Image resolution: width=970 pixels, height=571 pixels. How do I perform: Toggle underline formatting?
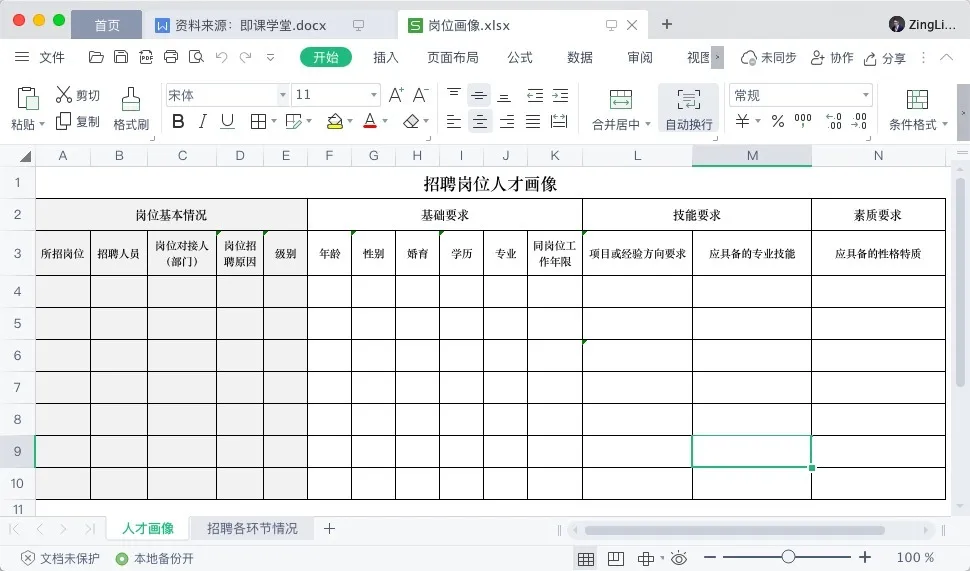pyautogui.click(x=227, y=121)
